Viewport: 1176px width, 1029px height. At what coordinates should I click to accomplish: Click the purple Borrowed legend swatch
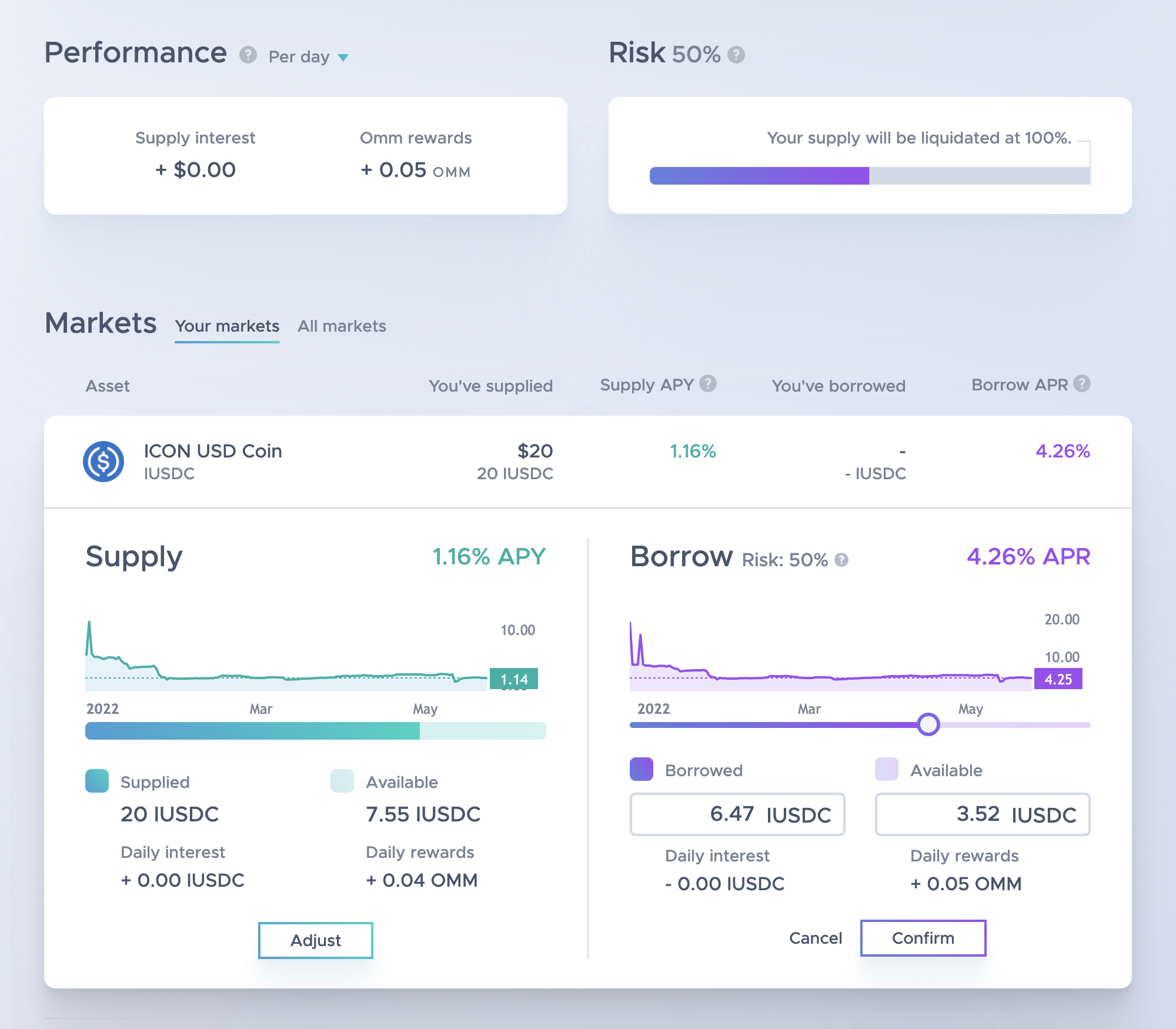[x=642, y=769]
